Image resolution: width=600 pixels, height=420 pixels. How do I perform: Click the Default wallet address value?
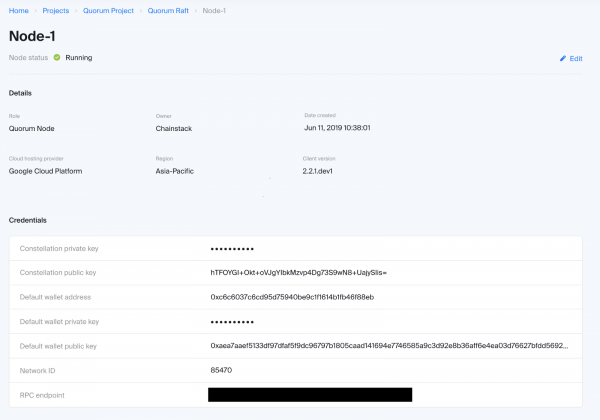point(291,297)
